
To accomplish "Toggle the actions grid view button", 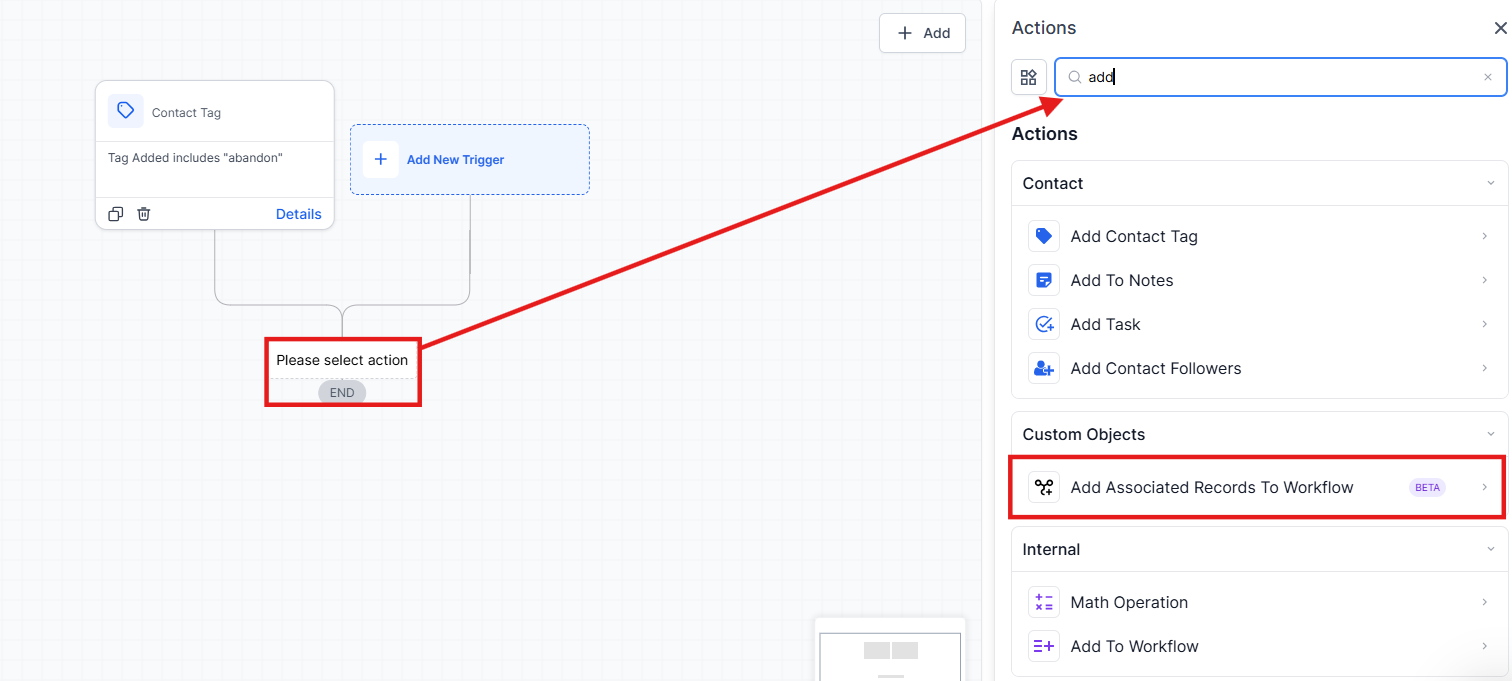I will [x=1029, y=77].
